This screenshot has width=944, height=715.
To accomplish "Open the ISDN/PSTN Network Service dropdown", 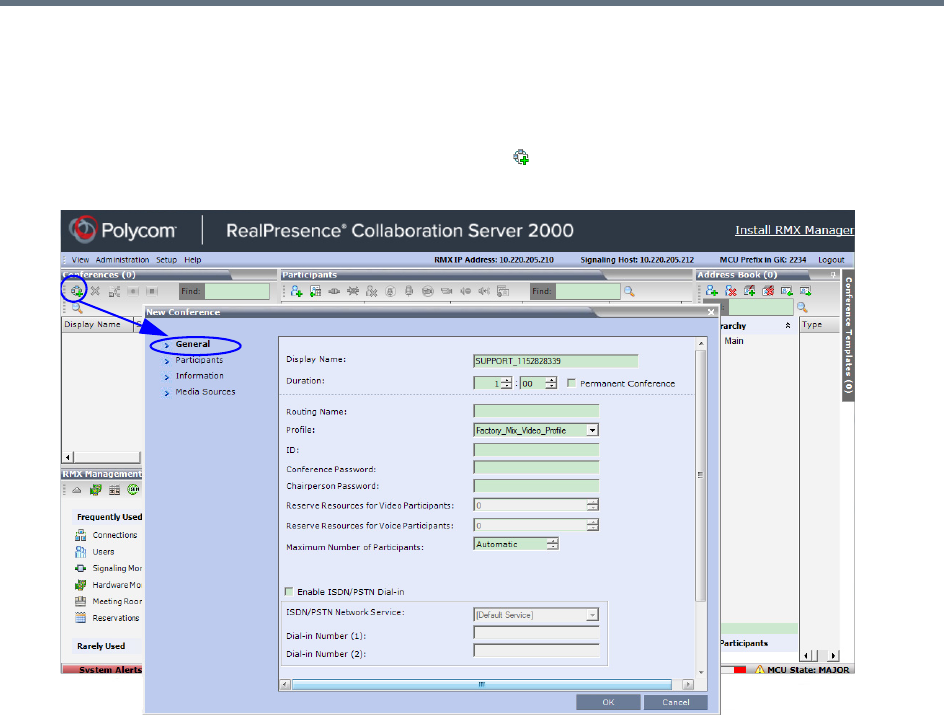I will coord(592,615).
